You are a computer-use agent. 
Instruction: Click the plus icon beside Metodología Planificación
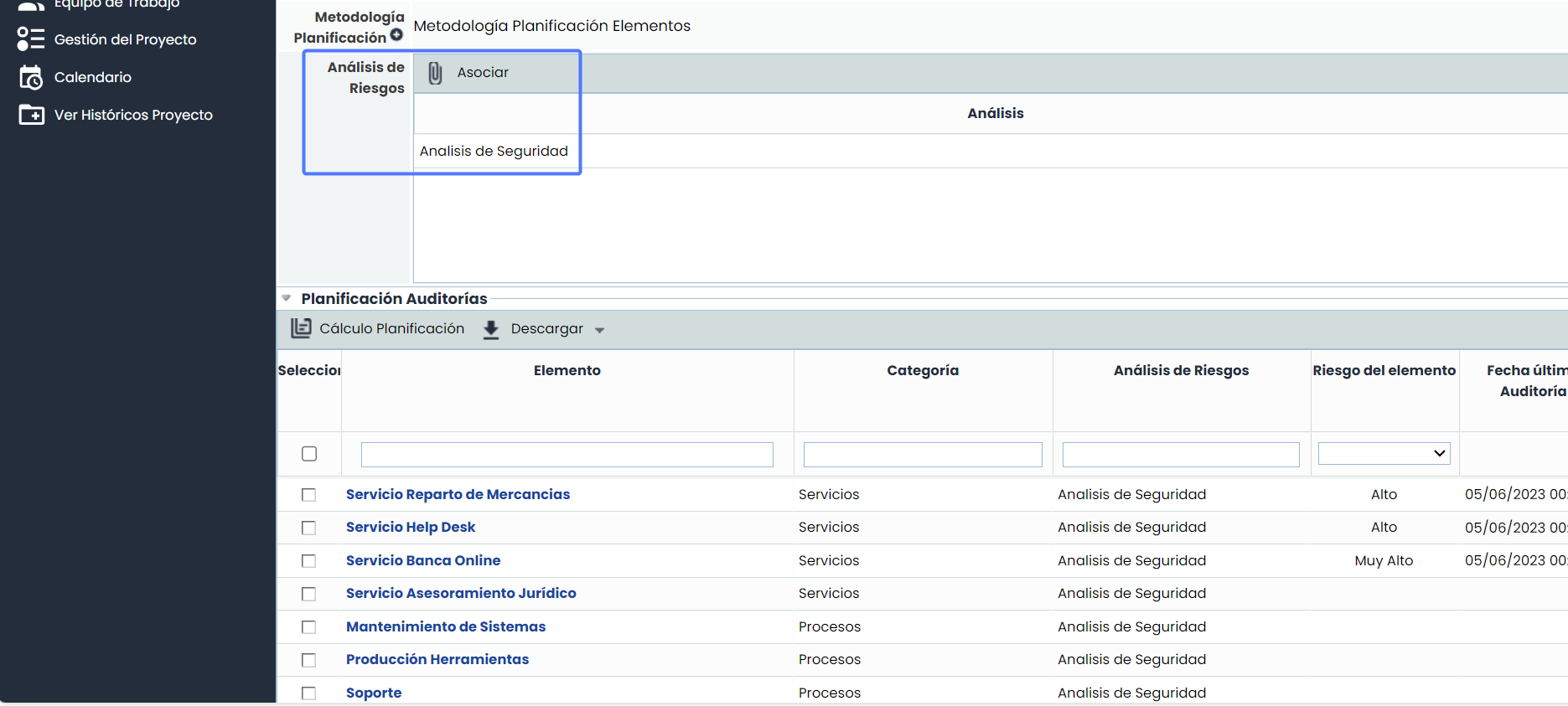pos(396,35)
